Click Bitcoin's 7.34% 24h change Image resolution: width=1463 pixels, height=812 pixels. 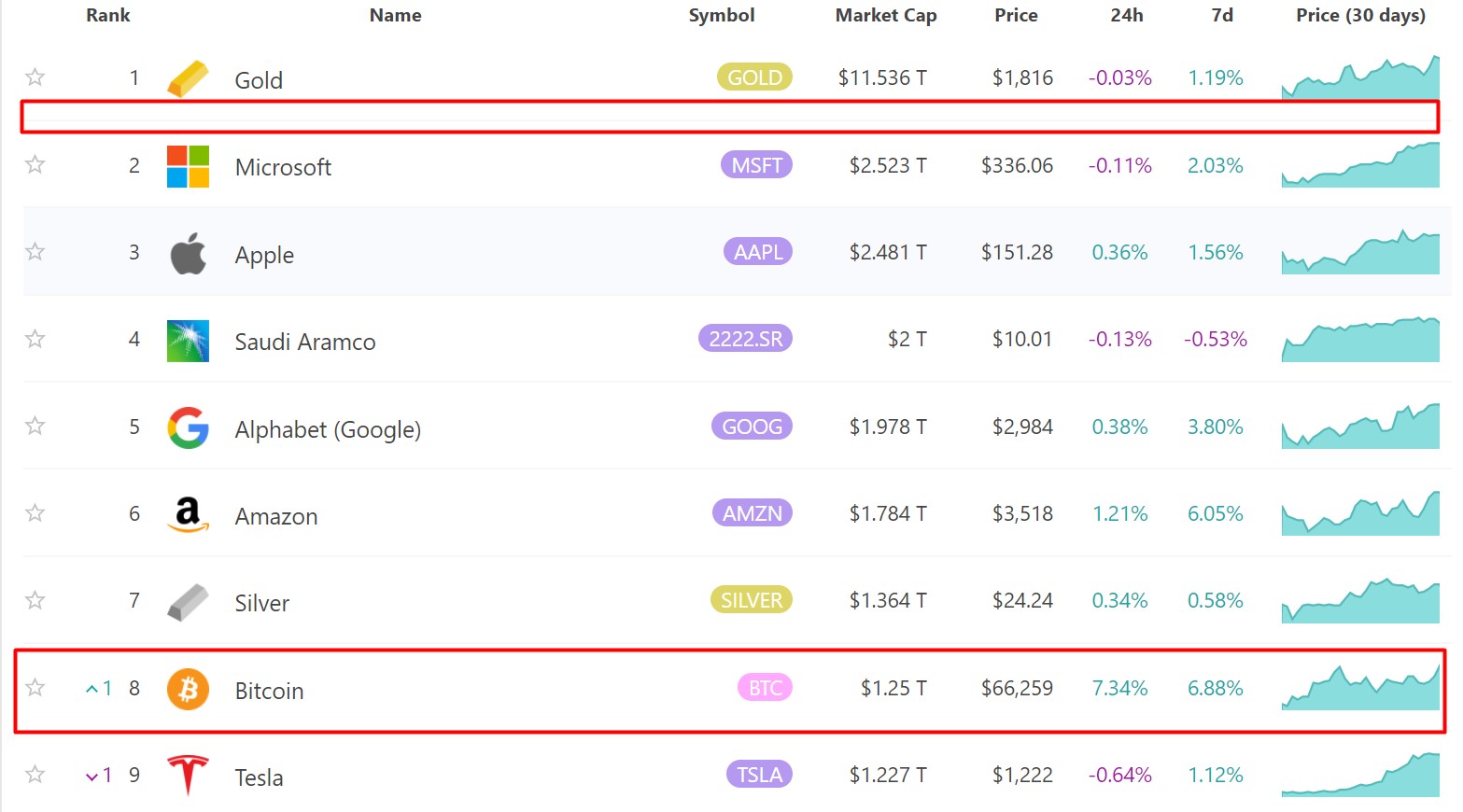point(1120,688)
